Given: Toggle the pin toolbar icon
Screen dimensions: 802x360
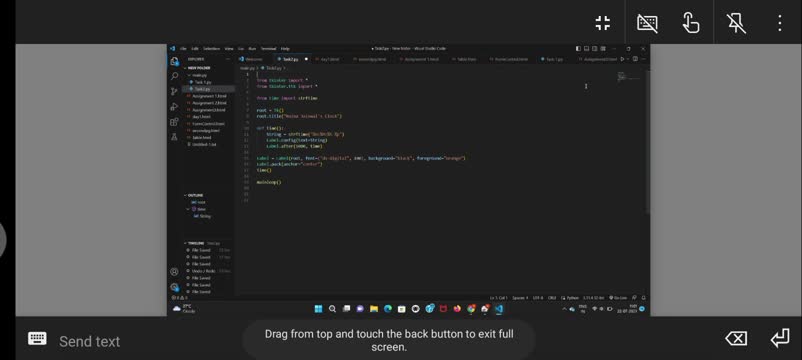Looking at the screenshot, I should (736, 23).
